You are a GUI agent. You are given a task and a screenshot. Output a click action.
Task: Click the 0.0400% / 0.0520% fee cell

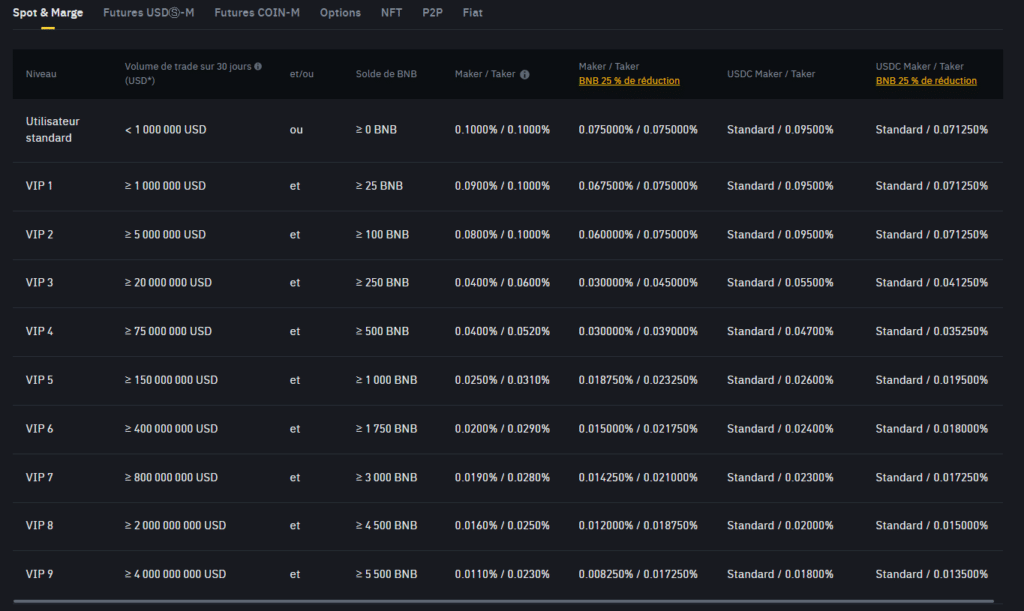(502, 331)
